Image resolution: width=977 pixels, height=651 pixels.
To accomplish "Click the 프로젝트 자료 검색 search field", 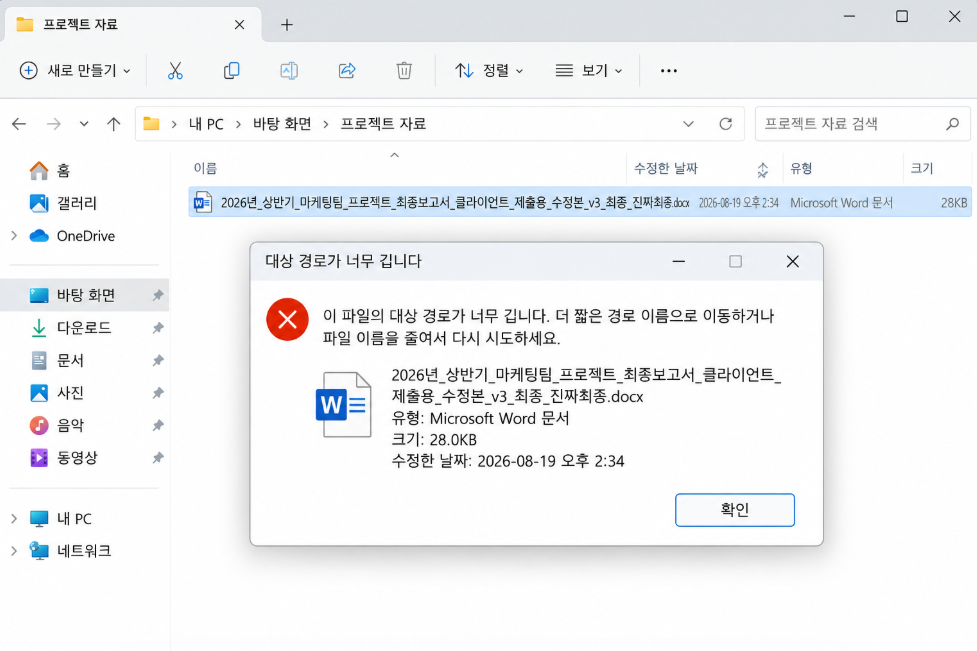I will (862, 124).
